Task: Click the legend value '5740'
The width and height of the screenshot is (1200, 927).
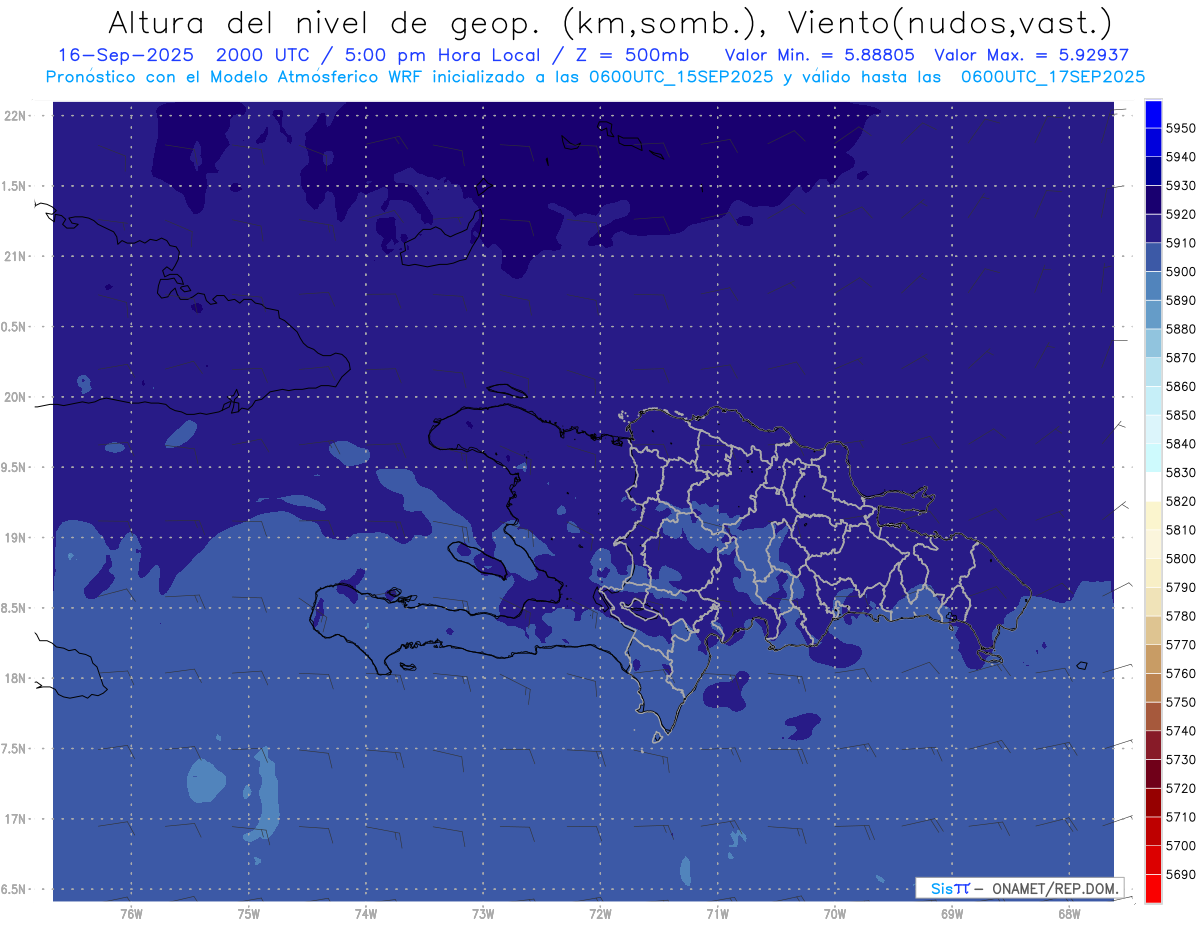Action: (x=1180, y=731)
